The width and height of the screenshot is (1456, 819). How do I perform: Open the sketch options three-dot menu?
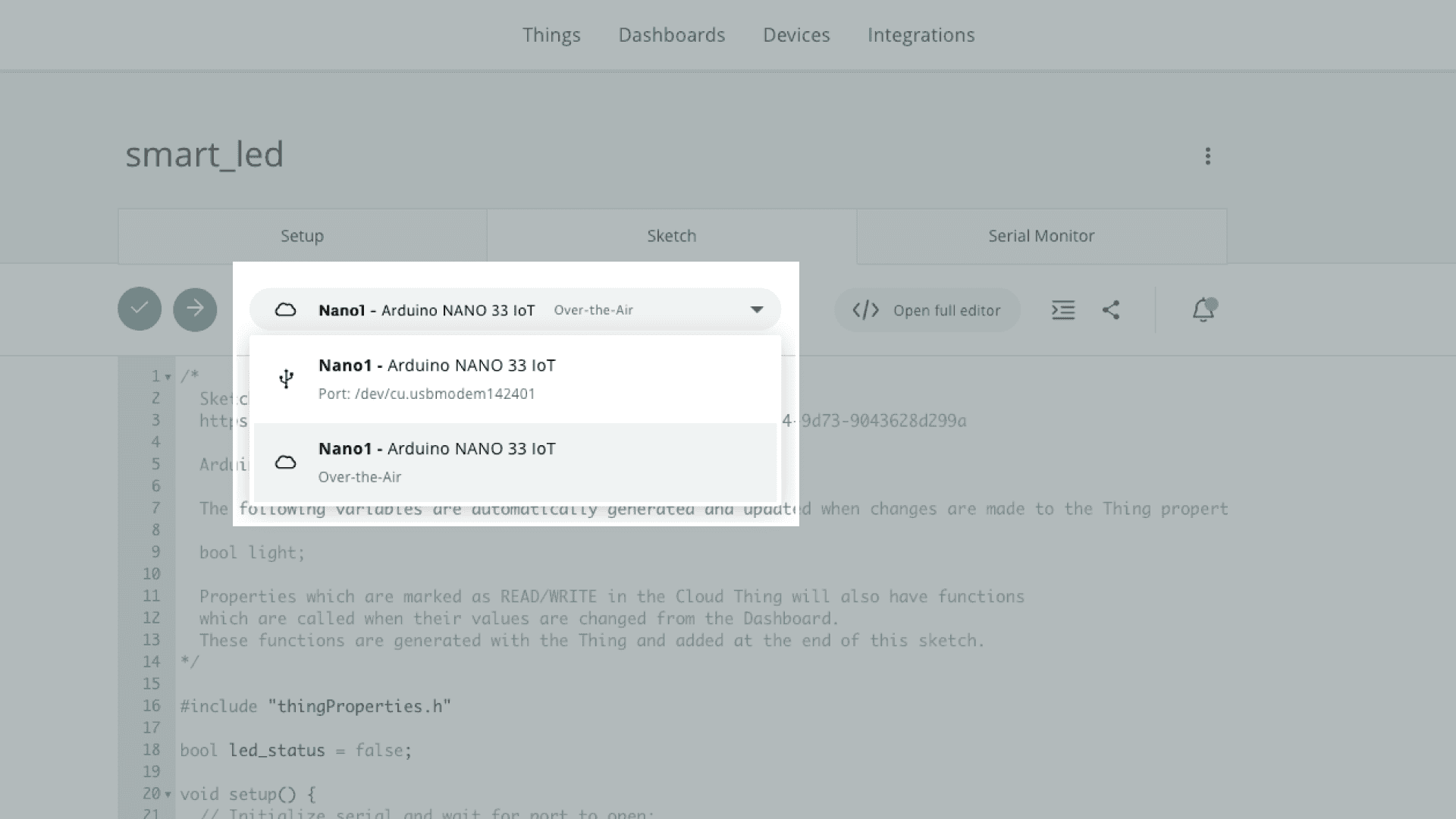1208,155
